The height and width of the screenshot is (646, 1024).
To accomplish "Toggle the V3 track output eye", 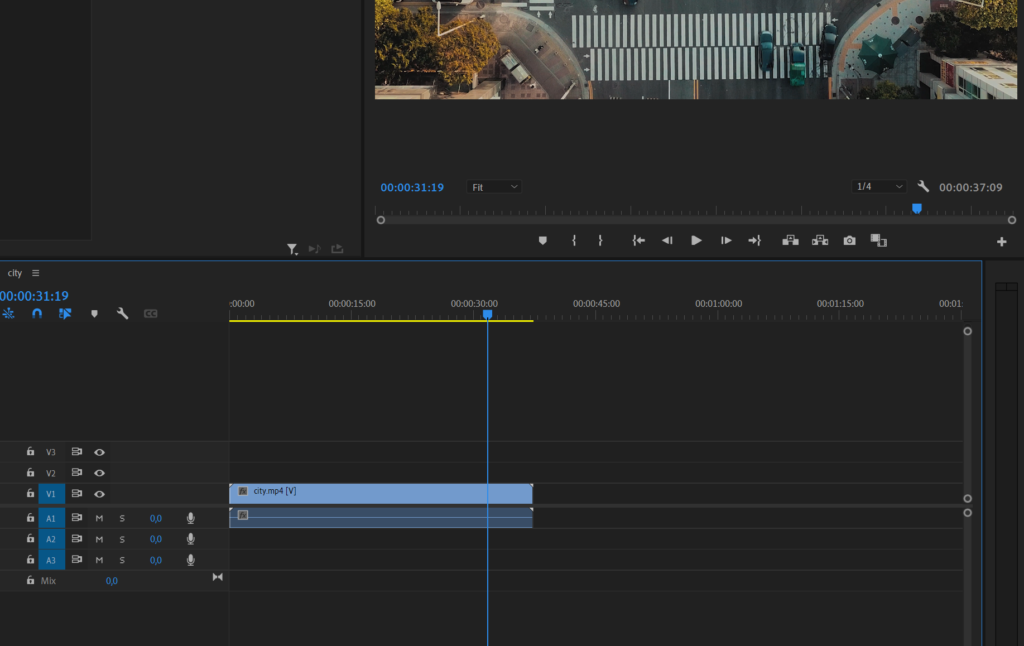I will click(99, 452).
